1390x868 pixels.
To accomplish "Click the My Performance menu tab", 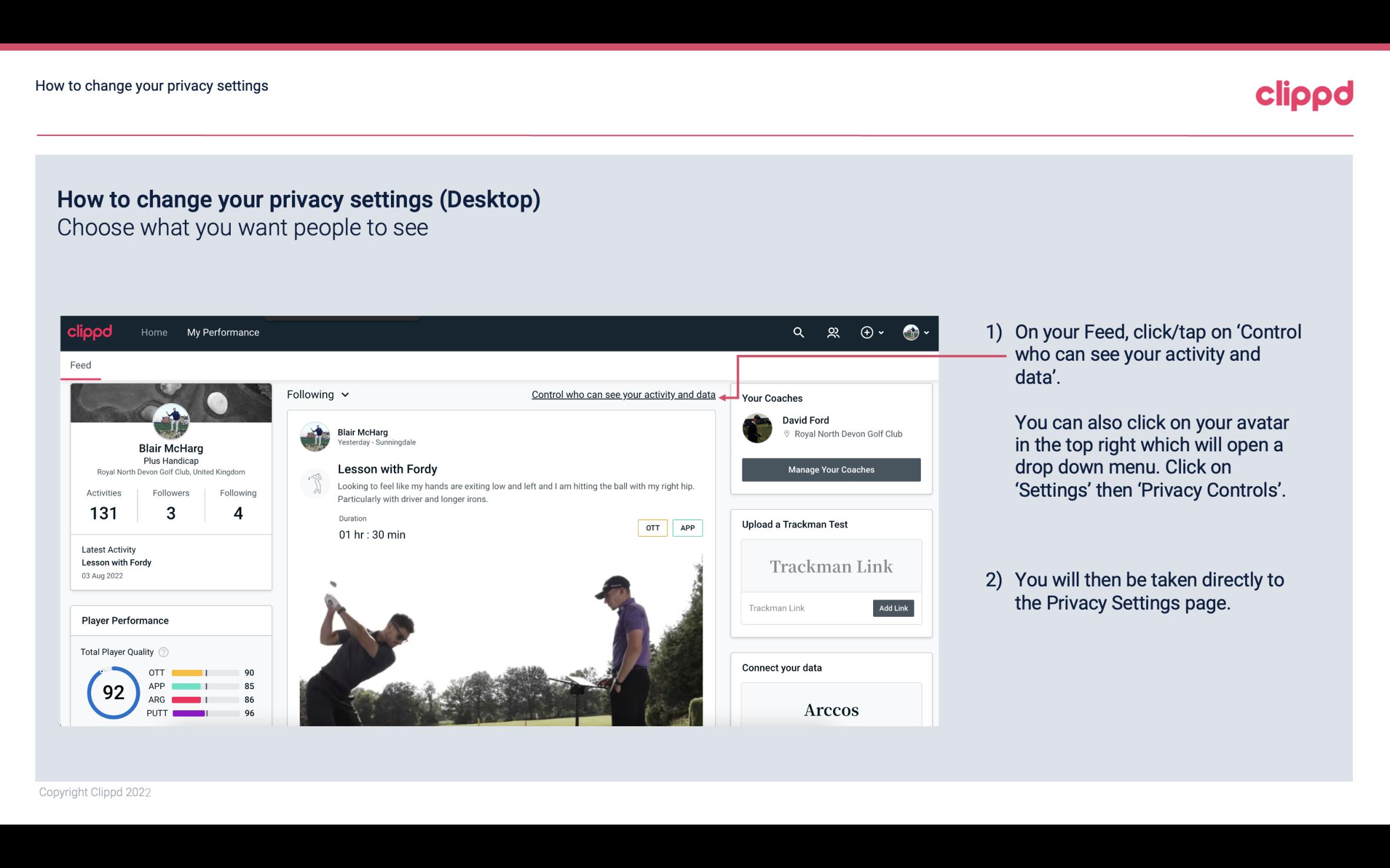I will point(222,332).
